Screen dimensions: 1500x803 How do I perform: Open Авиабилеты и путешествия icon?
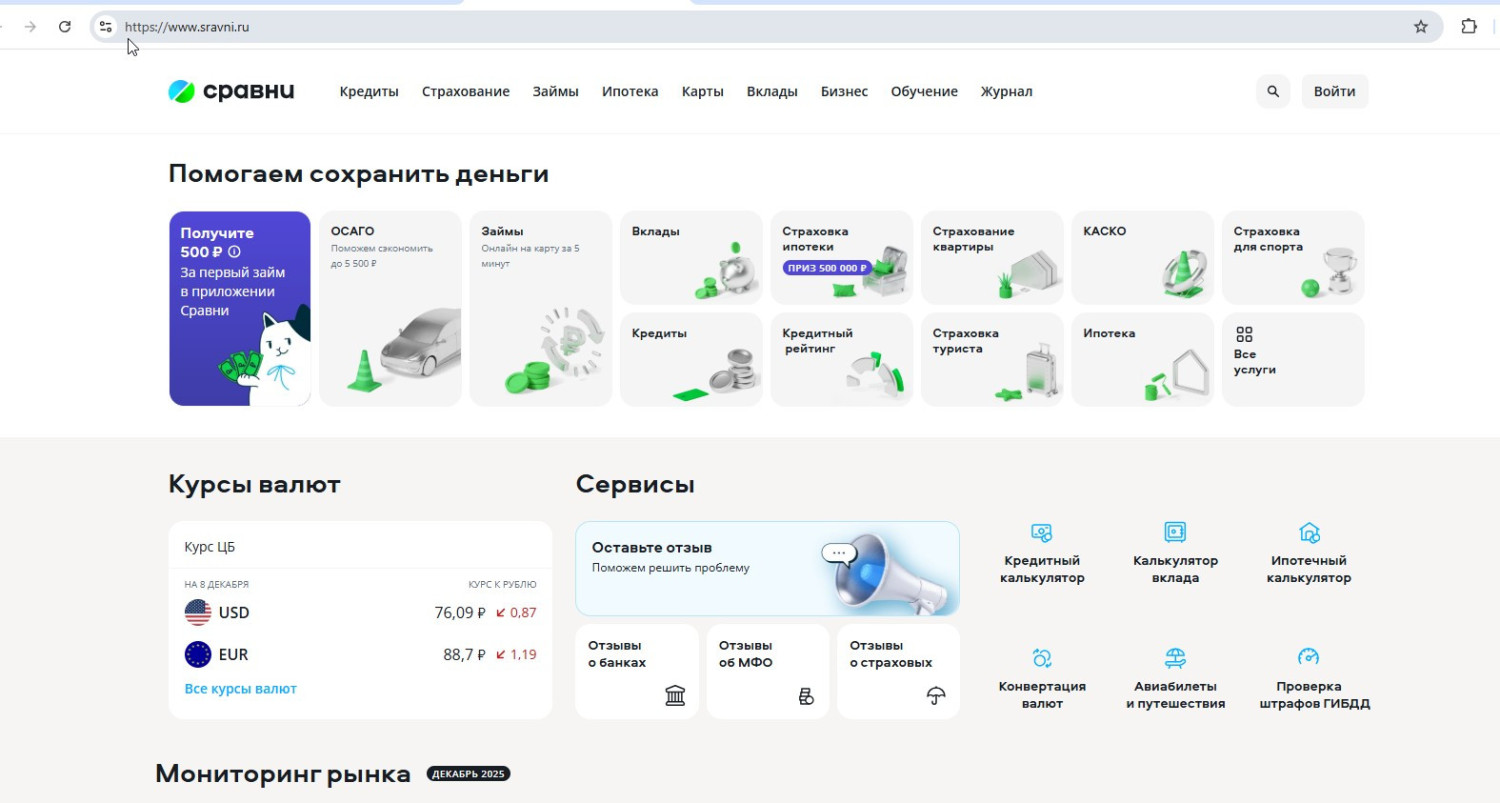[1175, 658]
